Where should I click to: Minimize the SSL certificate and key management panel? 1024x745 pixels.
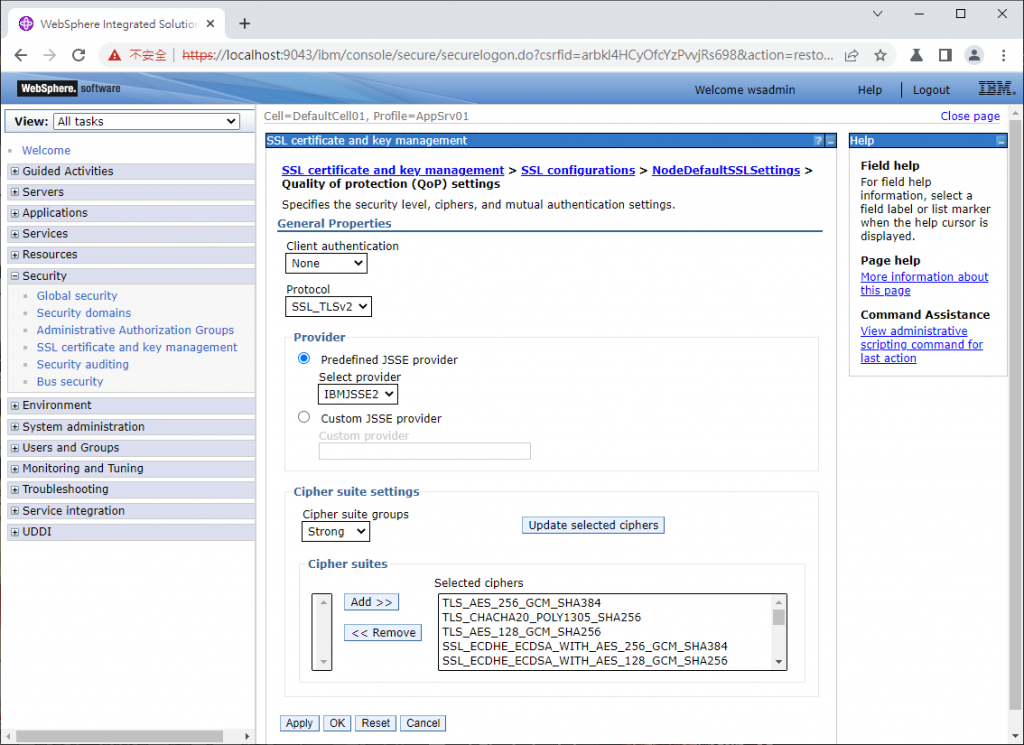[x=831, y=141]
